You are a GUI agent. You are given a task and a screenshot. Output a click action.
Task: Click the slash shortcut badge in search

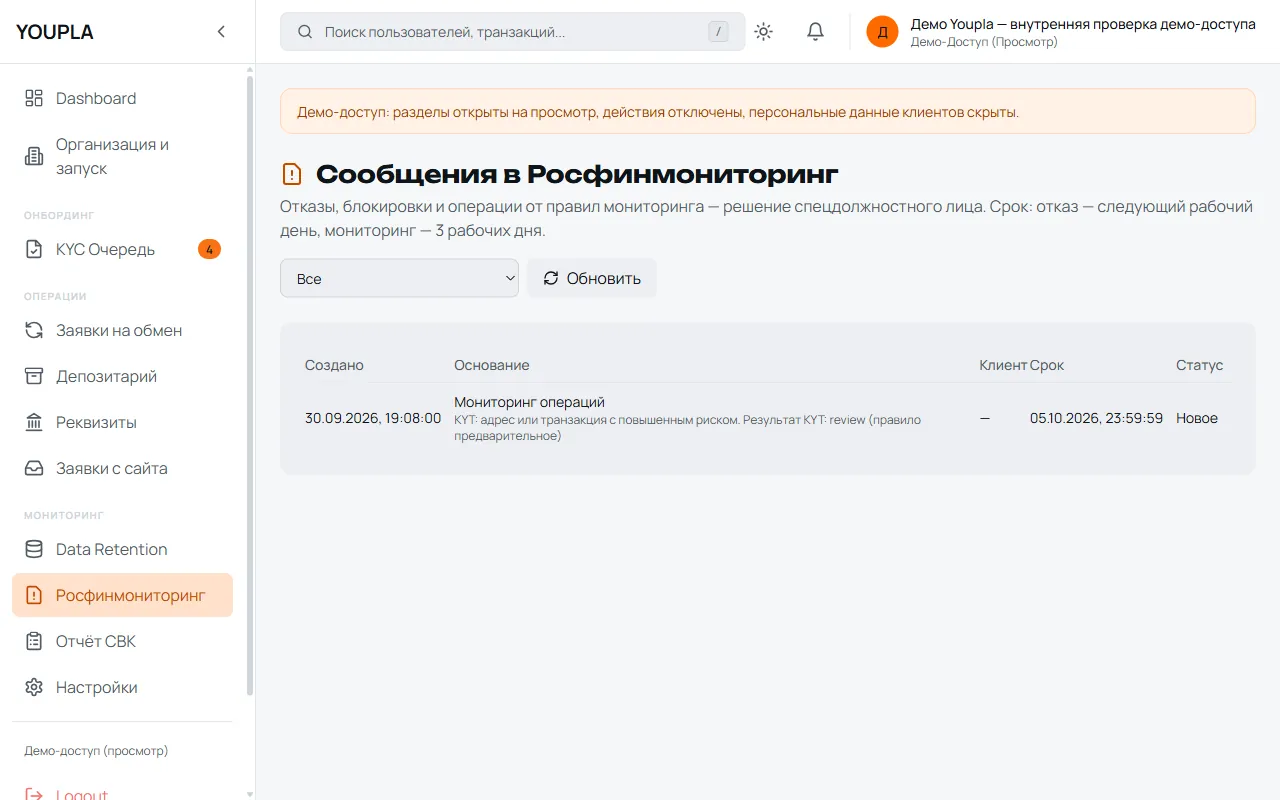coord(718,32)
